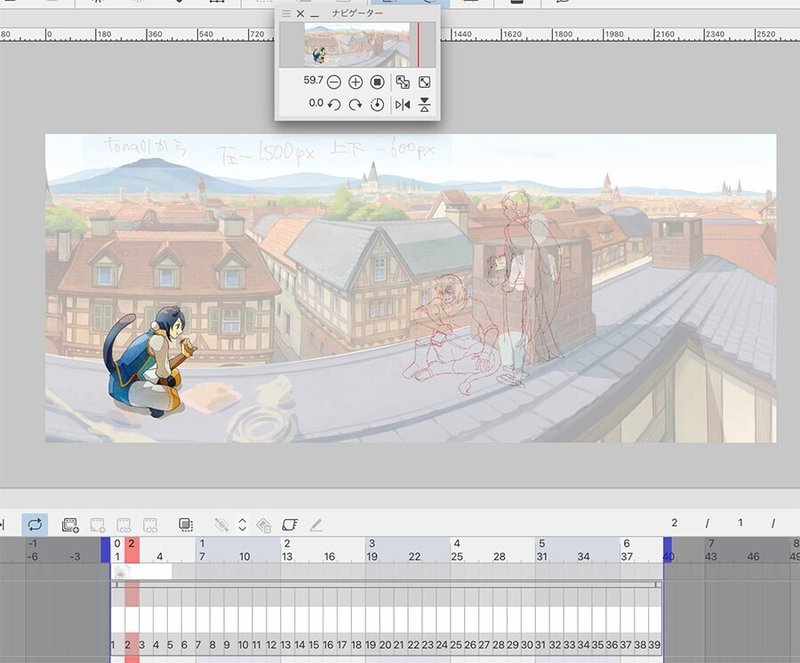Zoom out using the Navigator minus button
This screenshot has height=663, width=800.
click(334, 82)
